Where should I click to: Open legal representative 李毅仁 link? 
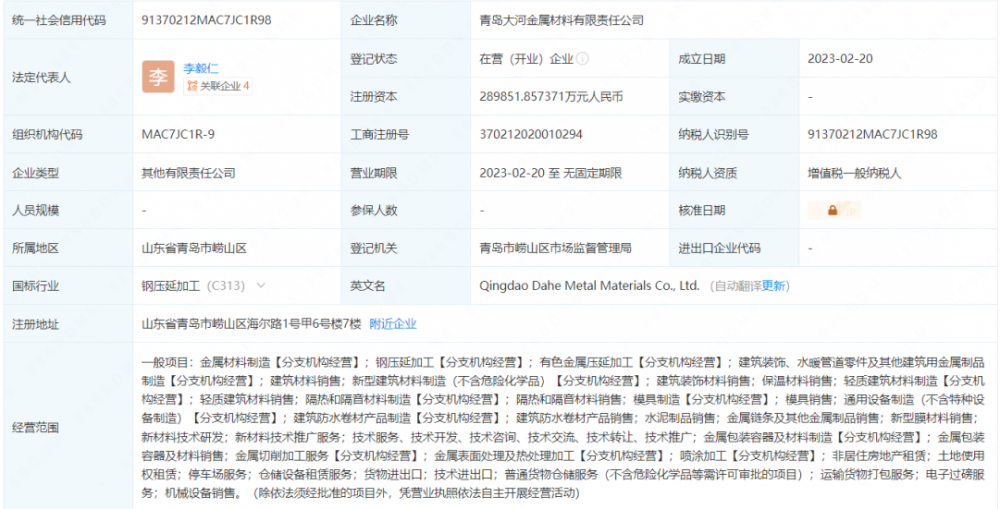tap(201, 69)
